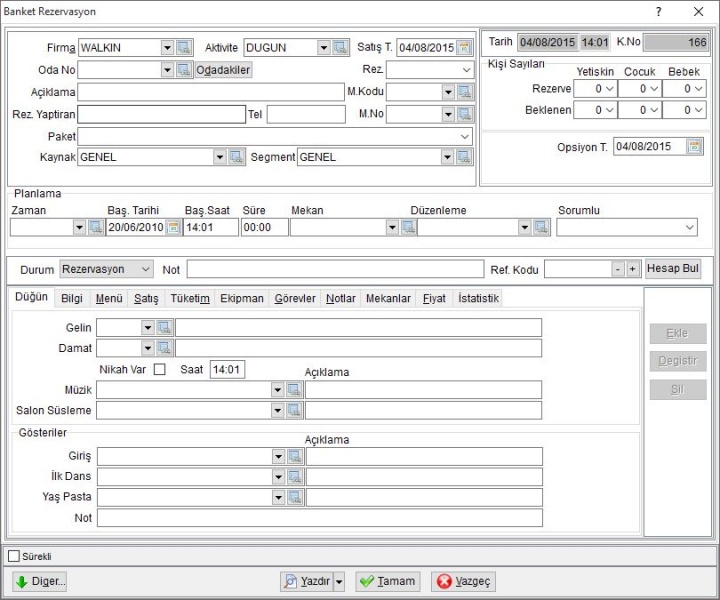This screenshot has height=600, width=720.
Task: Switch to the Görevler tab
Action: coord(295,298)
